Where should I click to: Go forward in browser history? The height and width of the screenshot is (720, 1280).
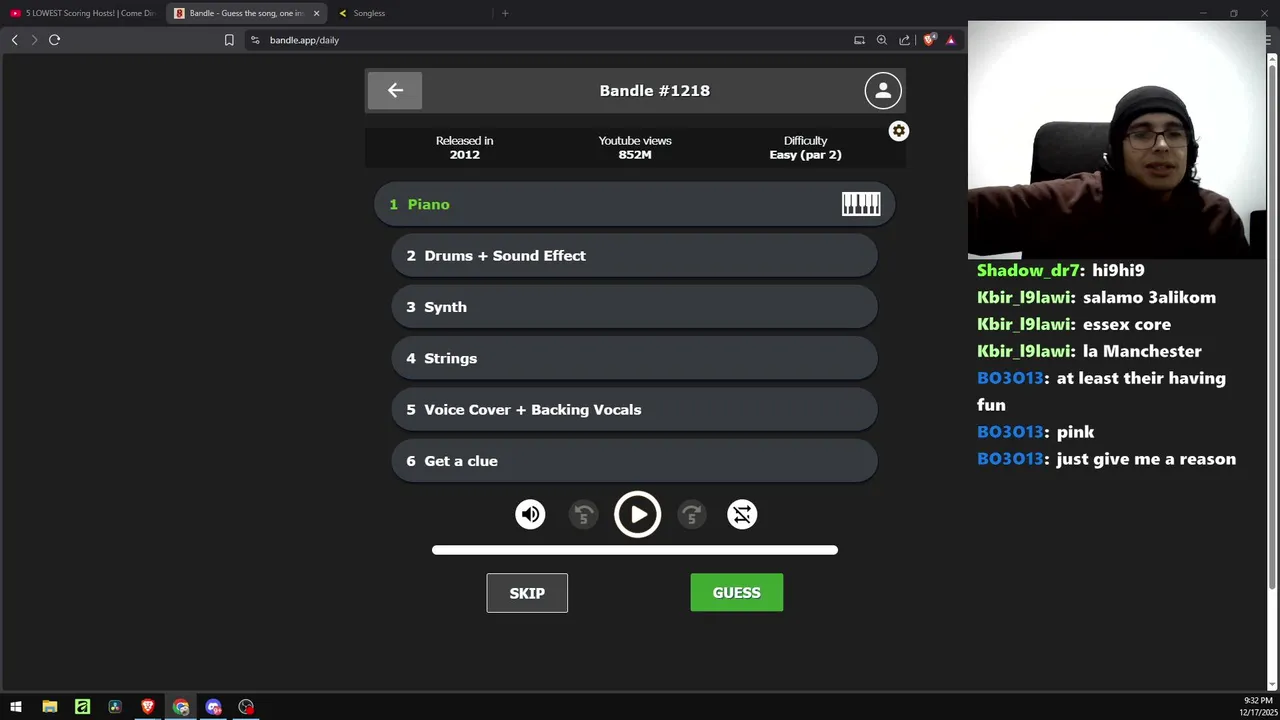(x=34, y=40)
